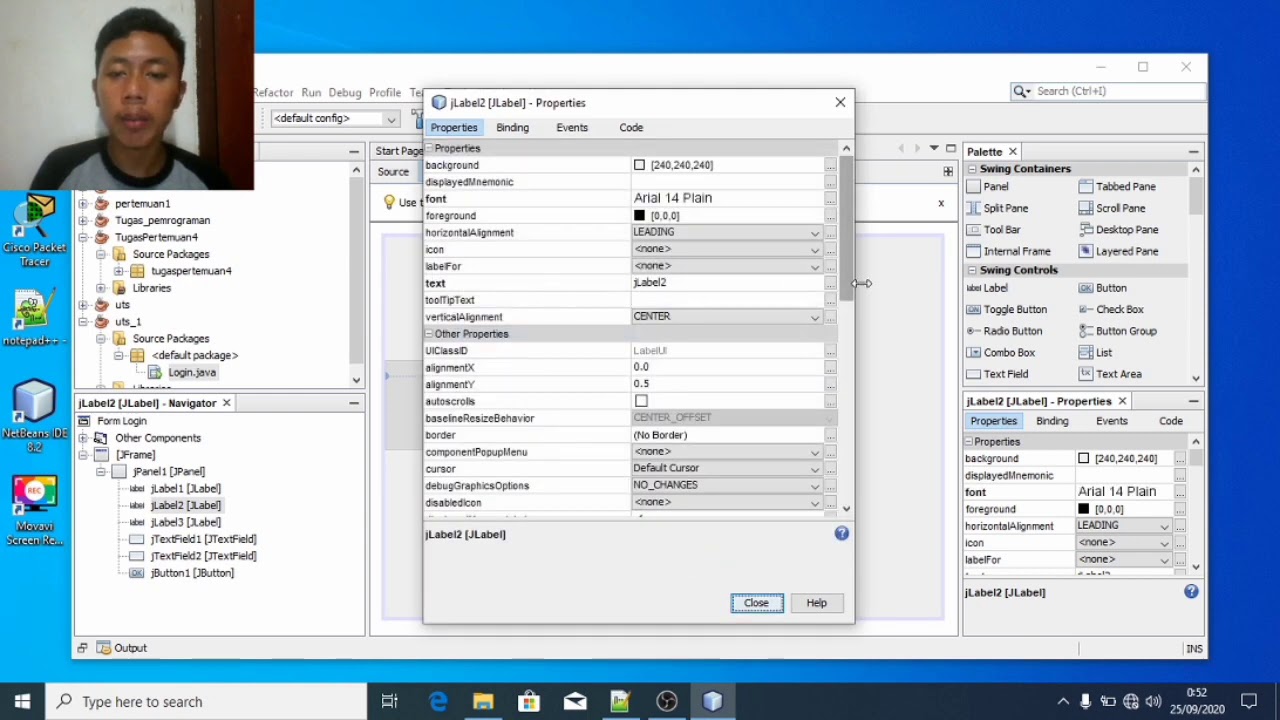
Task: Click foreground black color swatch in dialog
Action: tap(639, 216)
